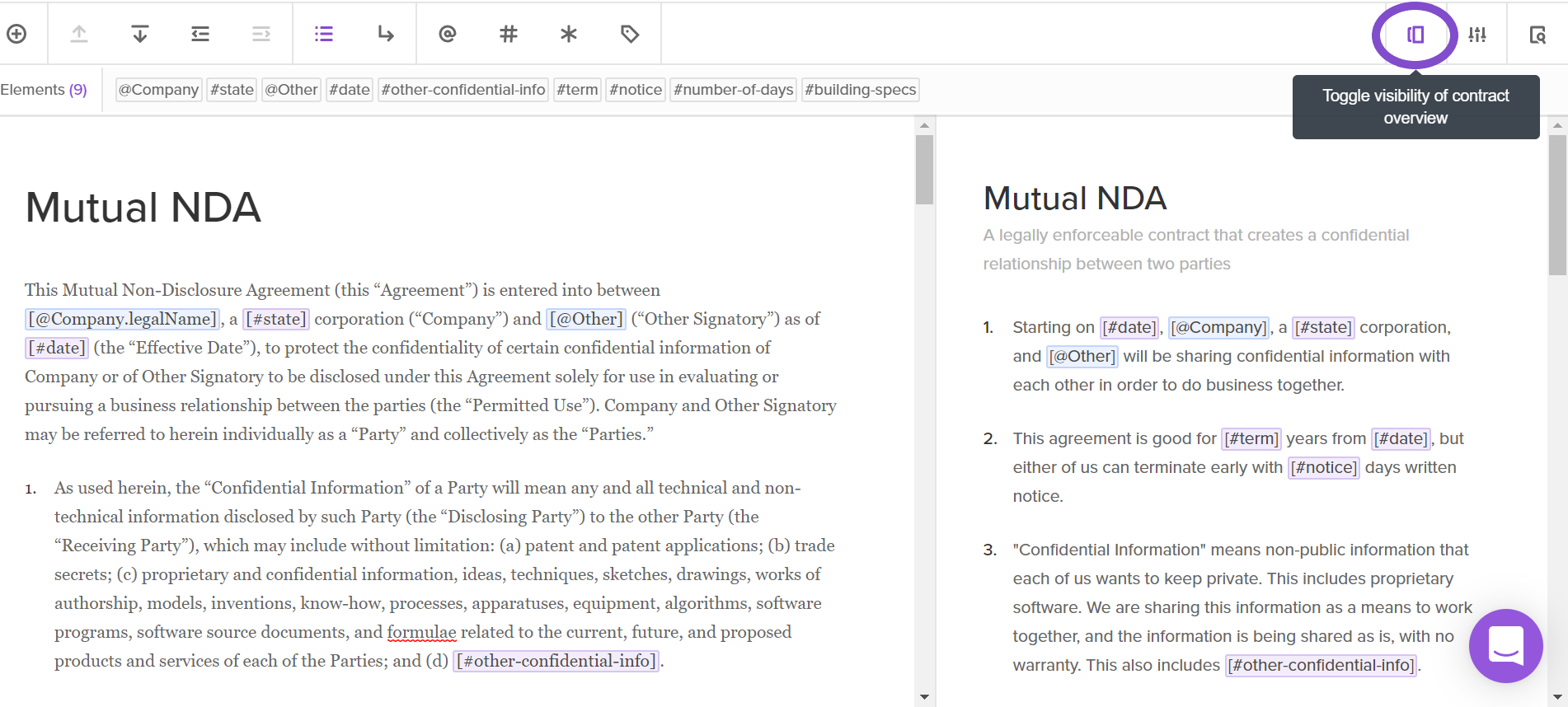Insert a party with the @ icon
Viewport: 1568px width, 707px height.
[x=448, y=34]
